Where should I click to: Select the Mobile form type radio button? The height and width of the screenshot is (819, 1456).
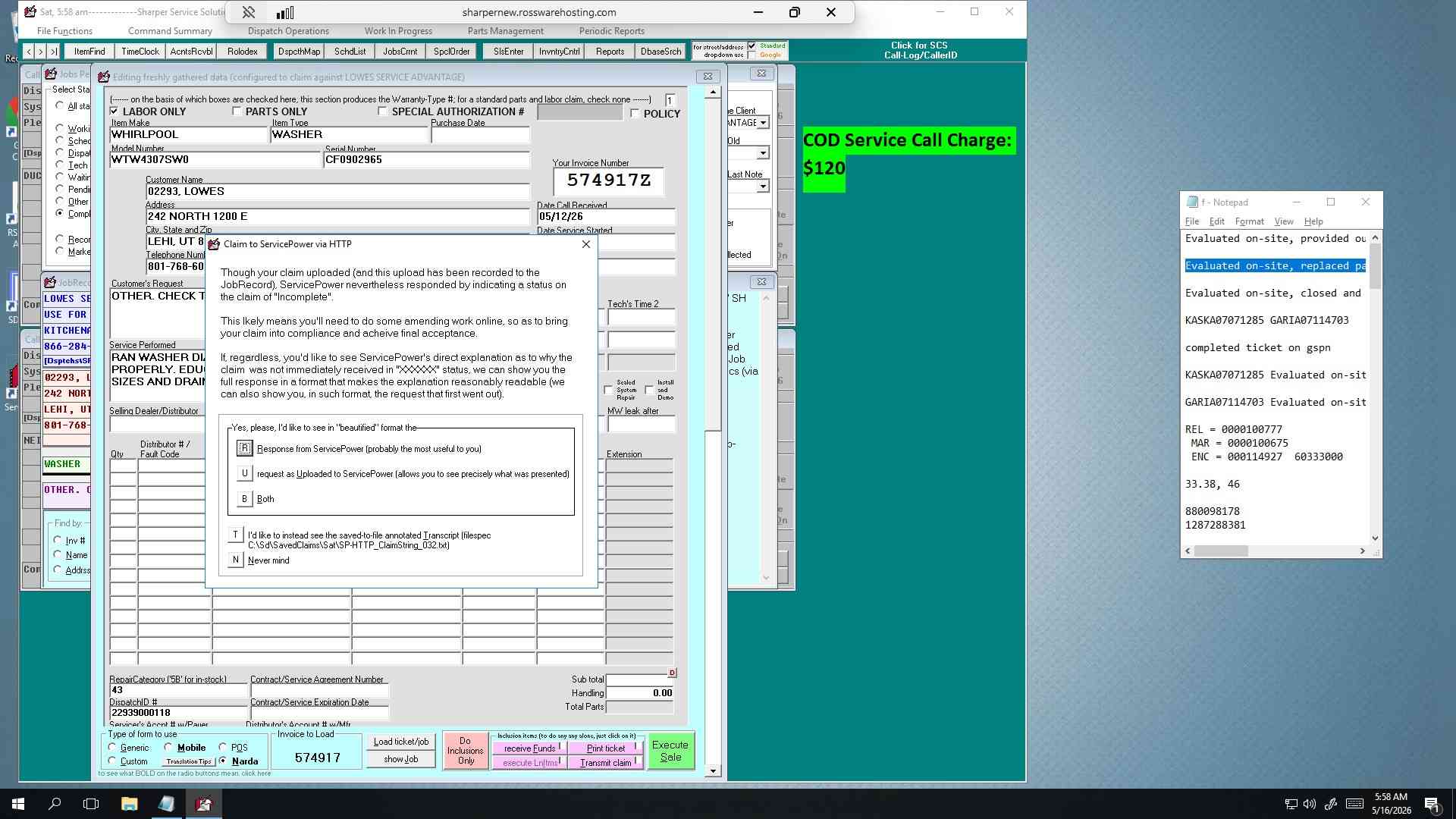(168, 747)
